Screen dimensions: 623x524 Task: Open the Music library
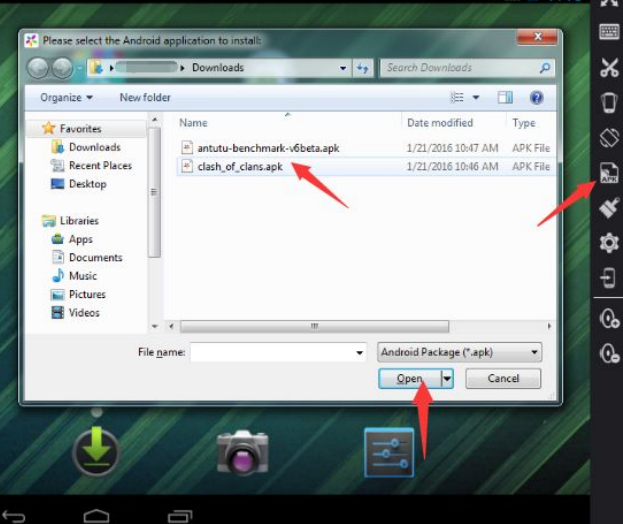(x=83, y=276)
